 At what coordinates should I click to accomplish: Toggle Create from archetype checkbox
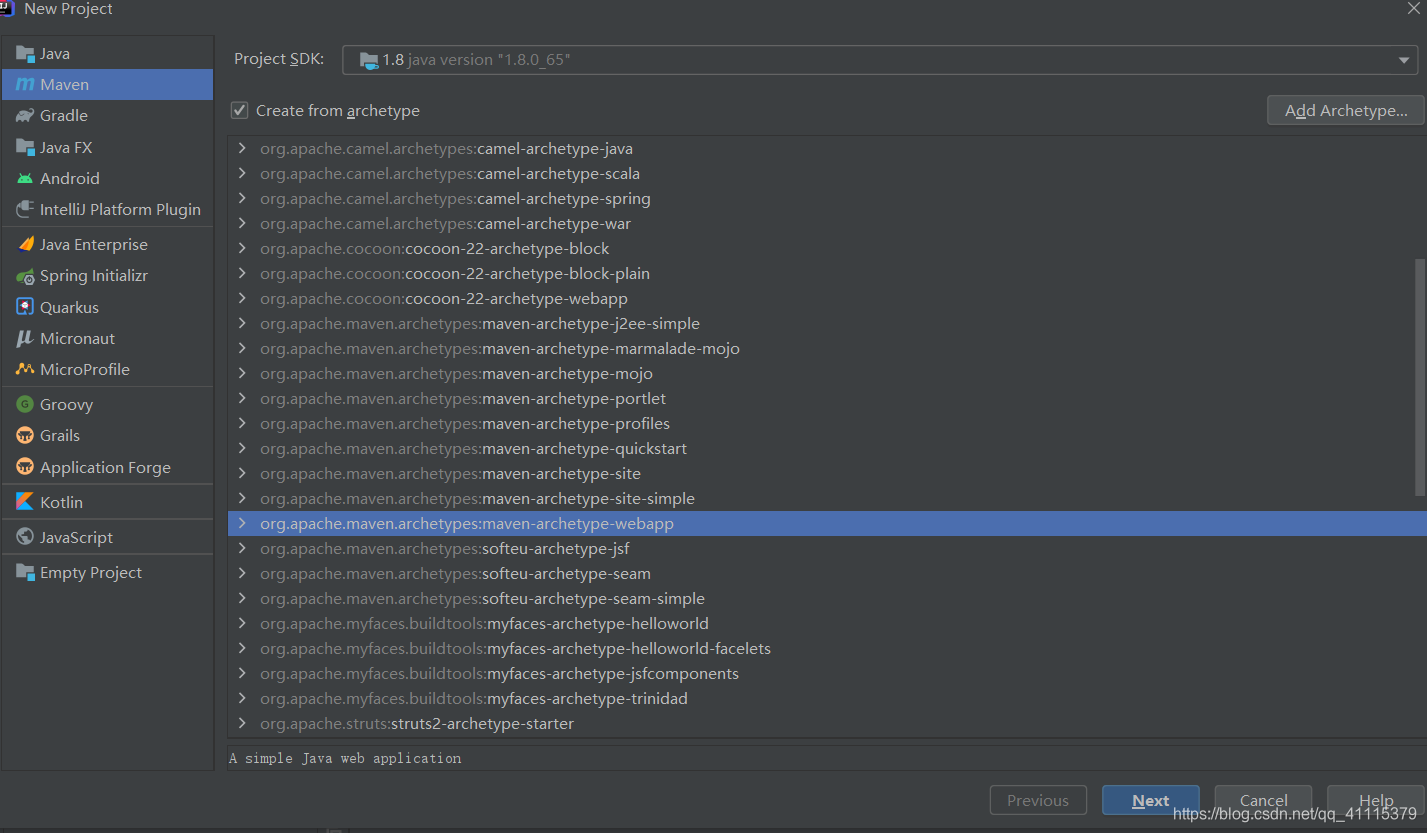pyautogui.click(x=239, y=110)
